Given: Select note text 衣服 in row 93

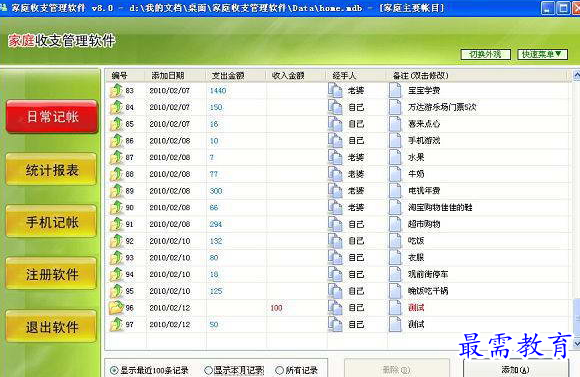Looking at the screenshot, I should (416, 257).
